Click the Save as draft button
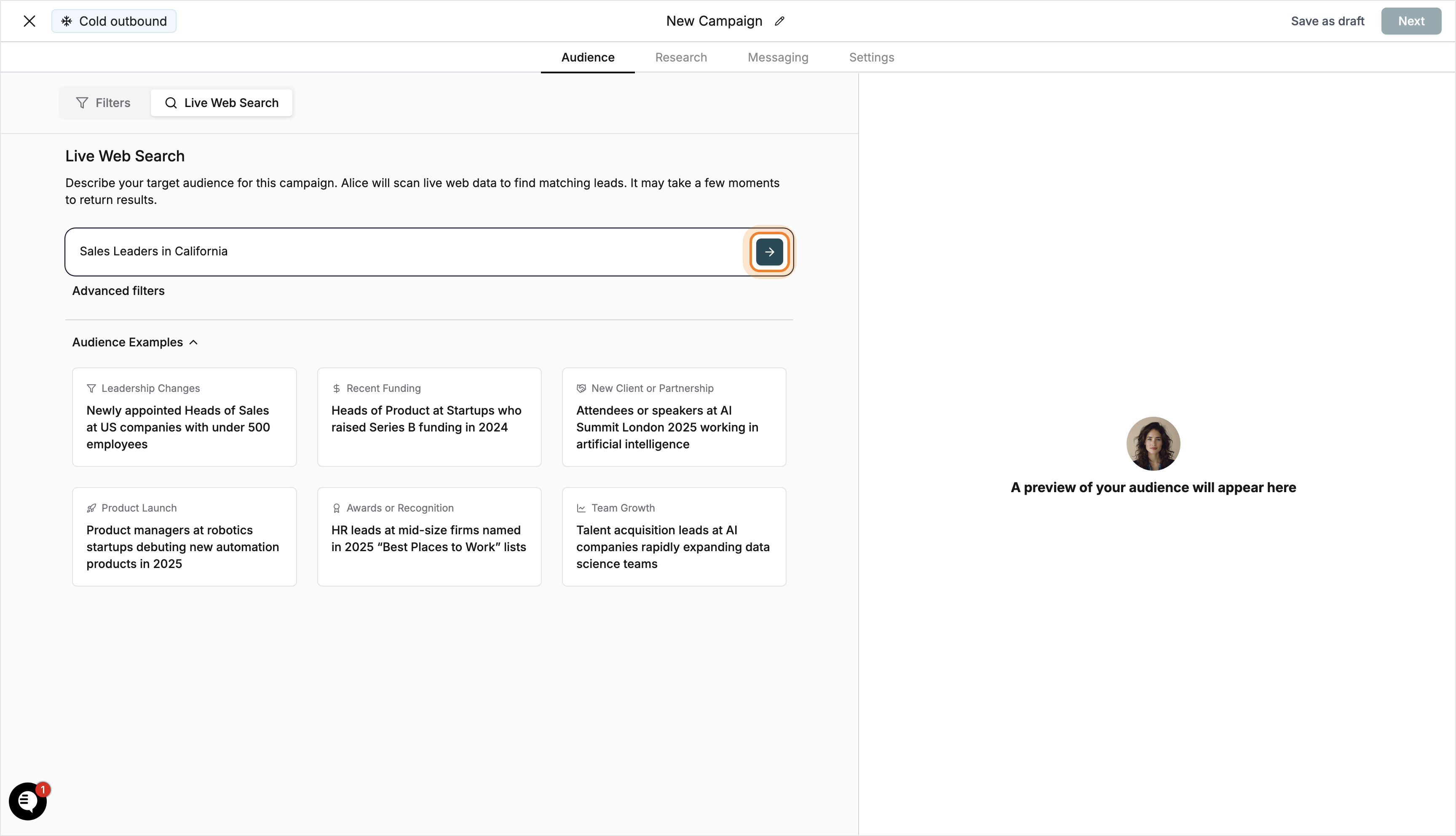The height and width of the screenshot is (836, 1456). [x=1328, y=21]
